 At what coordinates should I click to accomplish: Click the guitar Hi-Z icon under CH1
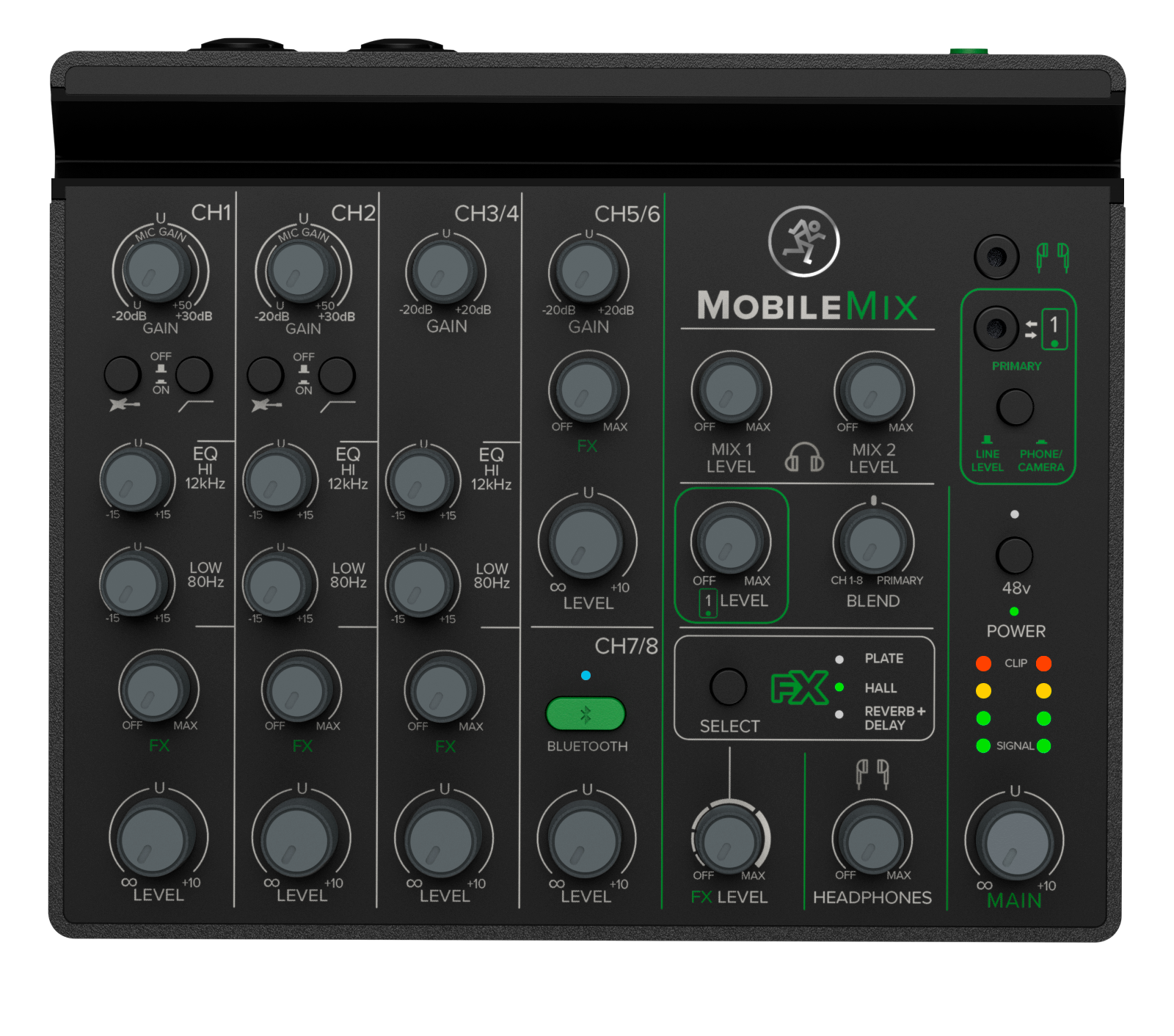tap(125, 404)
